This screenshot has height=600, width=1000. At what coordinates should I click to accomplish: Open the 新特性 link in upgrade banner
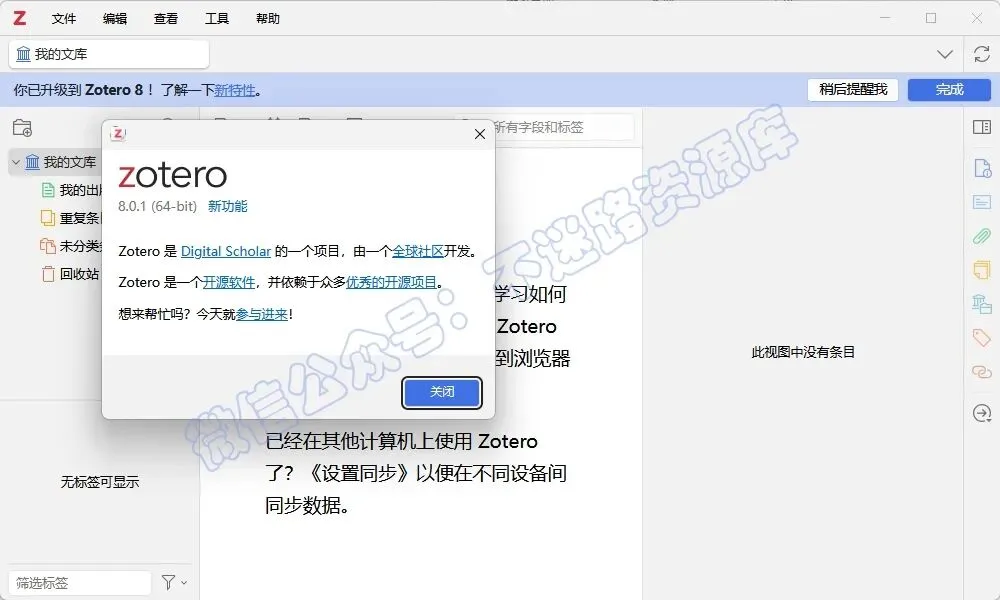(235, 91)
